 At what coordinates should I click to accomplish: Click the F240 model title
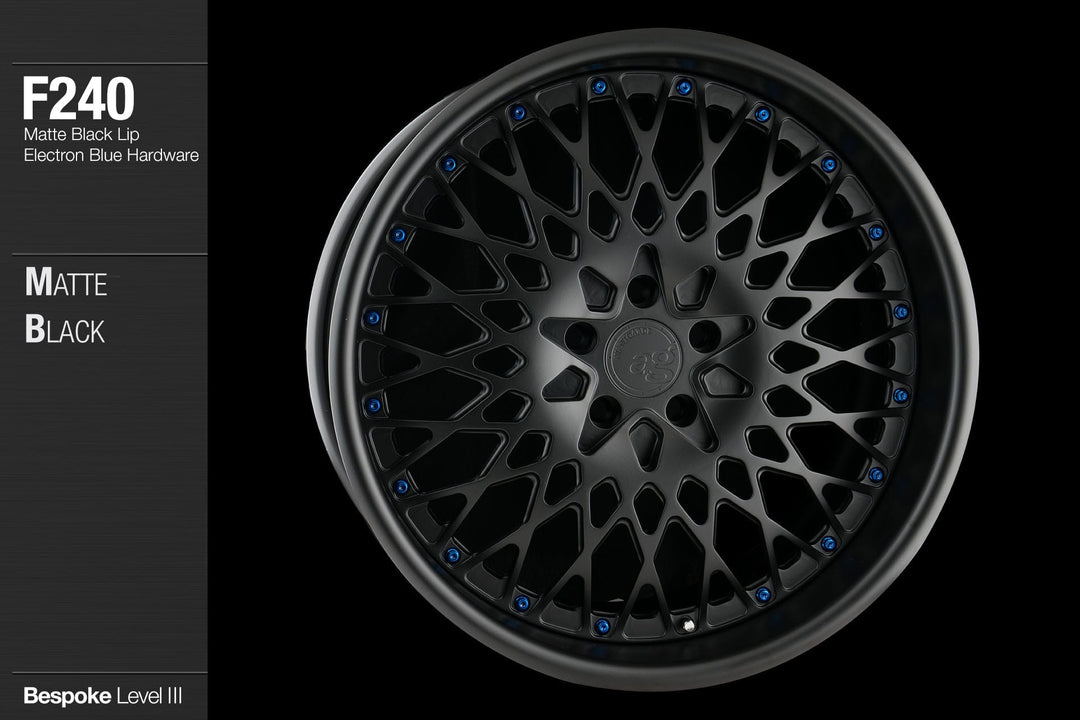[x=79, y=100]
